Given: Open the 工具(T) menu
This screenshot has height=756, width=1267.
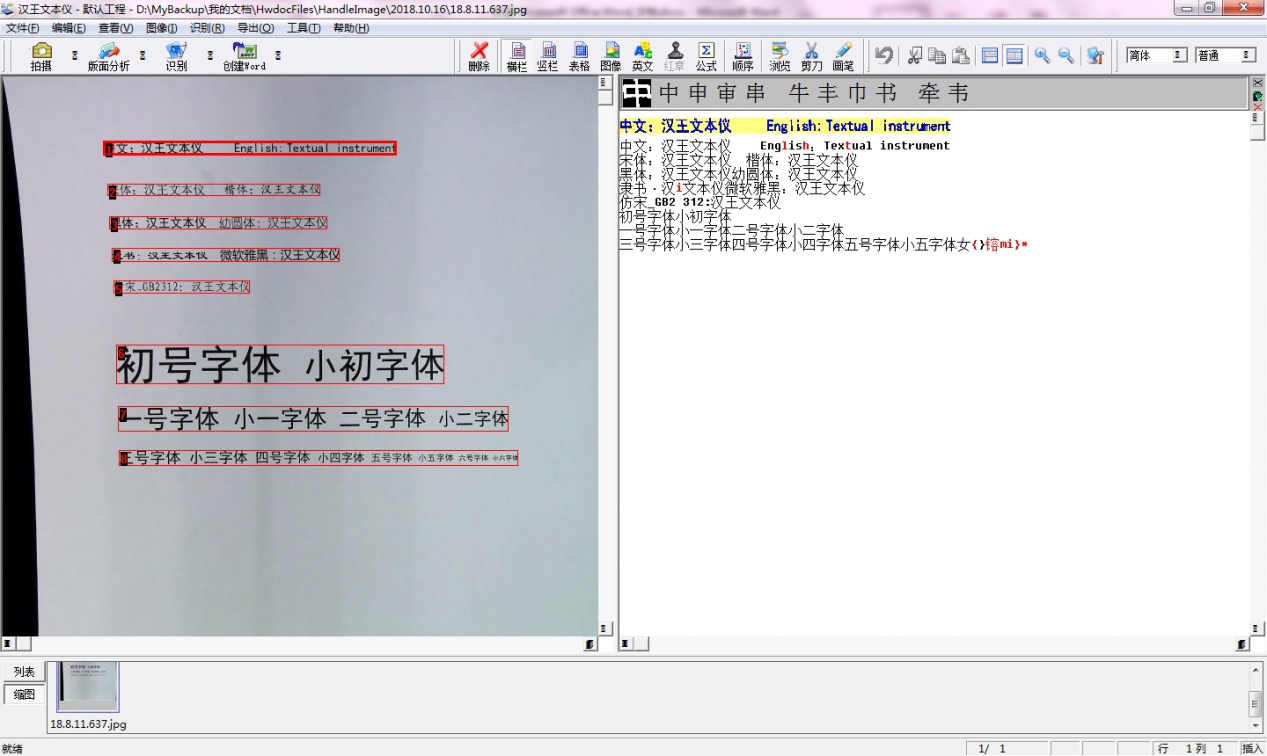Looking at the screenshot, I should coord(303,28).
